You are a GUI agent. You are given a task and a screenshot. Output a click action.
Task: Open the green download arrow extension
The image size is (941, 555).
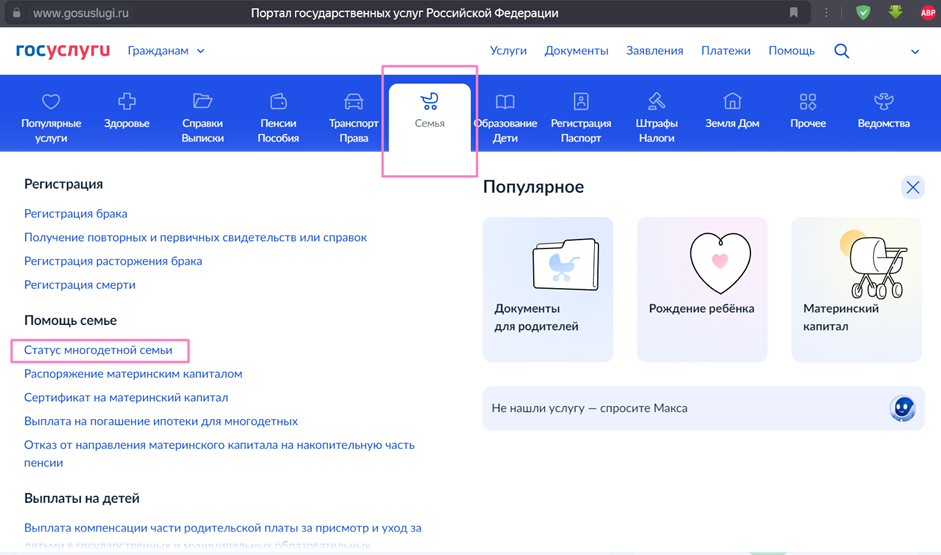pyautogui.click(x=895, y=12)
